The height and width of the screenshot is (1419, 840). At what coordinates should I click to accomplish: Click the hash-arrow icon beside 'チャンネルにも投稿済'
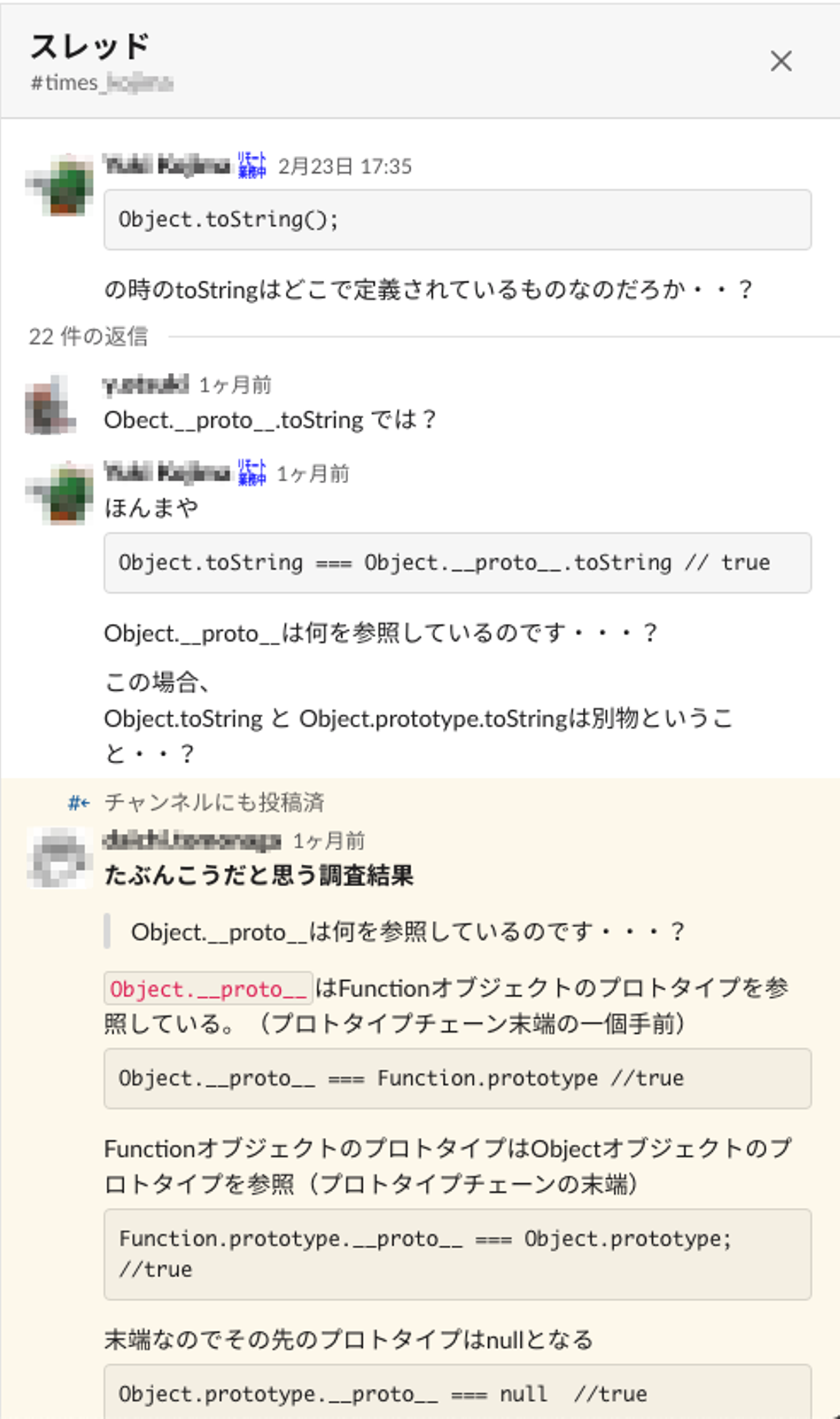(x=79, y=803)
